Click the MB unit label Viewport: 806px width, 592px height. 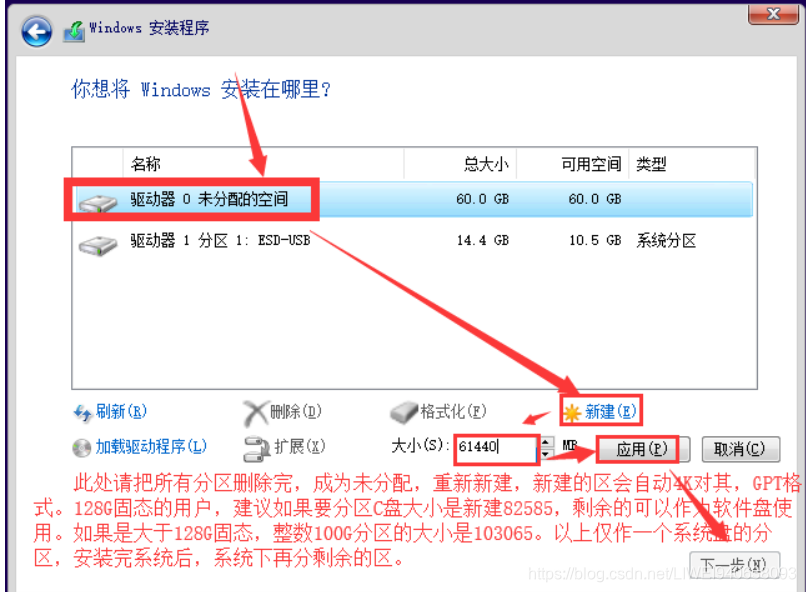click(570, 445)
